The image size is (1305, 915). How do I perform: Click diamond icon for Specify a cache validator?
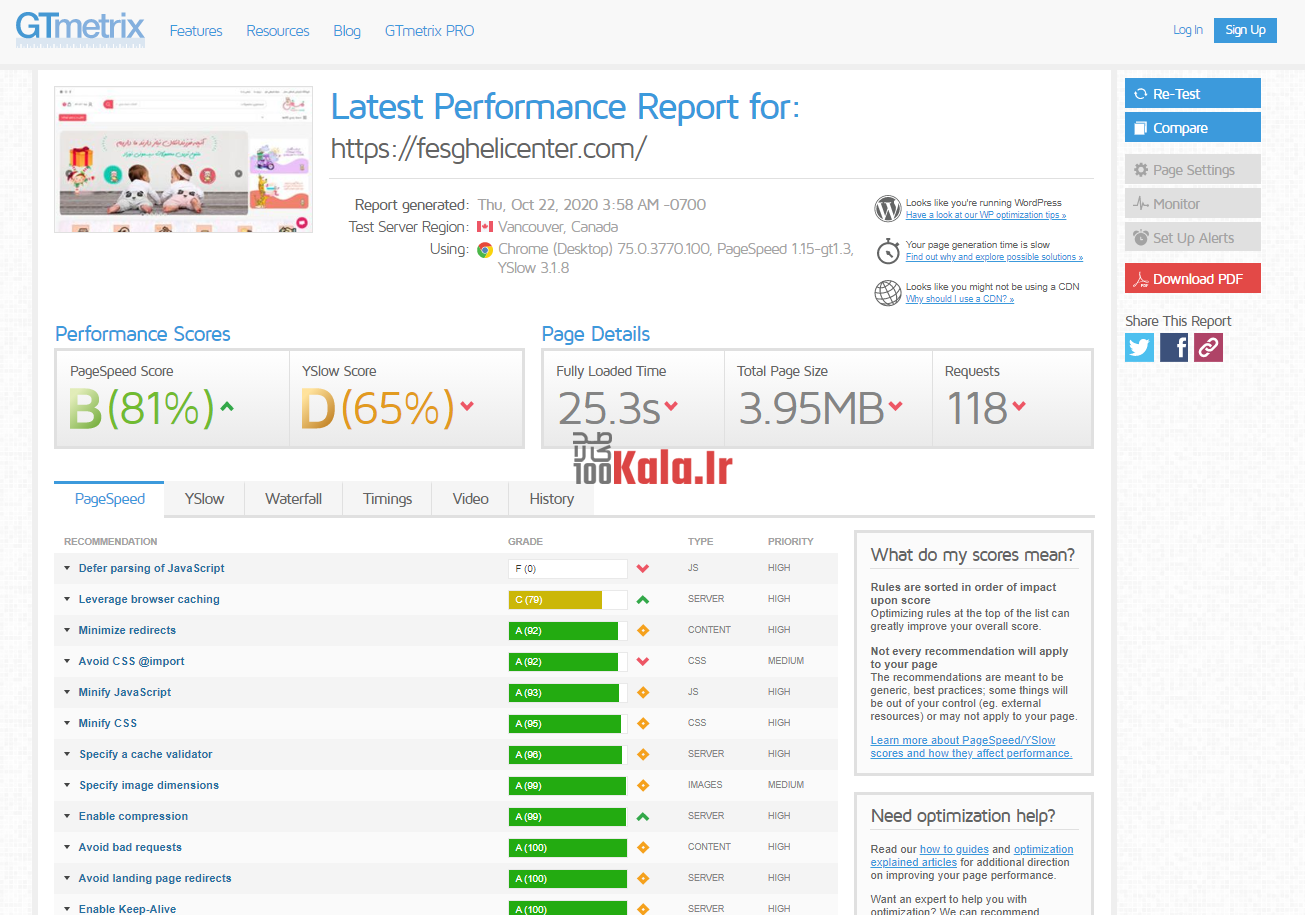643,754
